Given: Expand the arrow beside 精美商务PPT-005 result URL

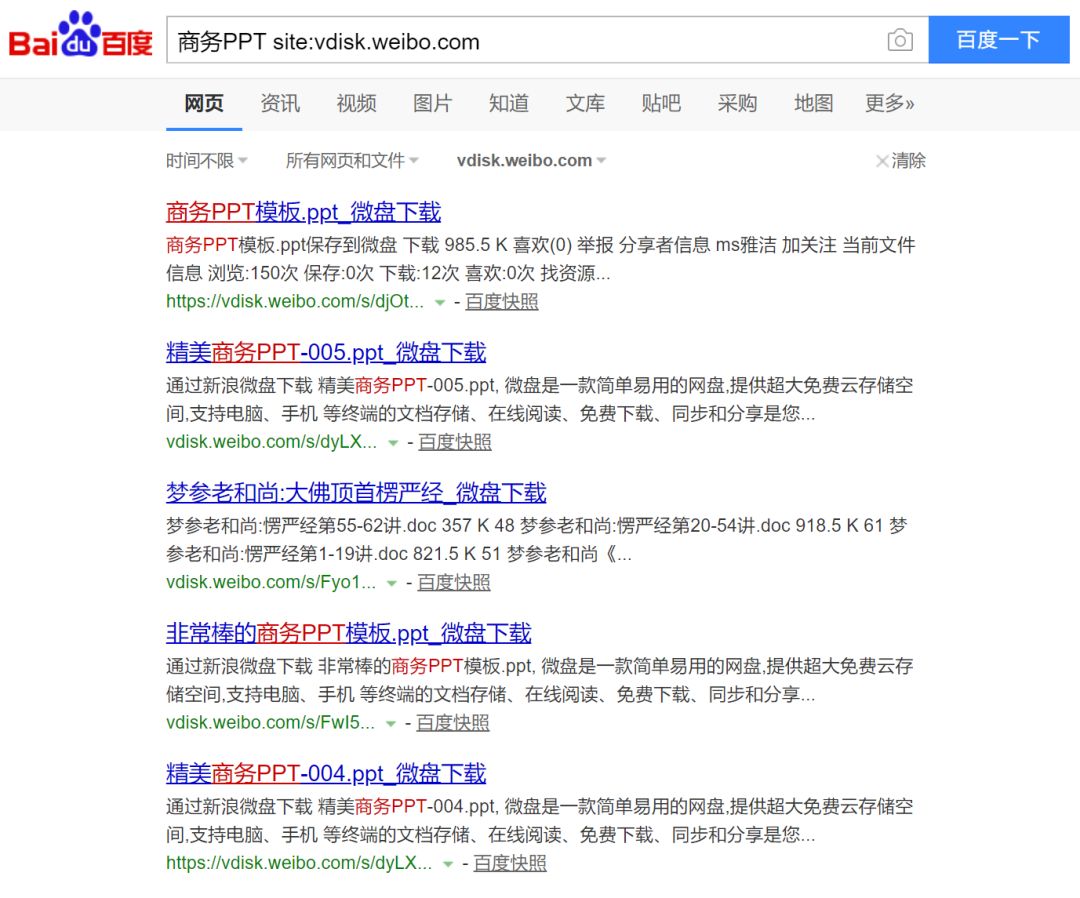Looking at the screenshot, I should pyautogui.click(x=392, y=442).
